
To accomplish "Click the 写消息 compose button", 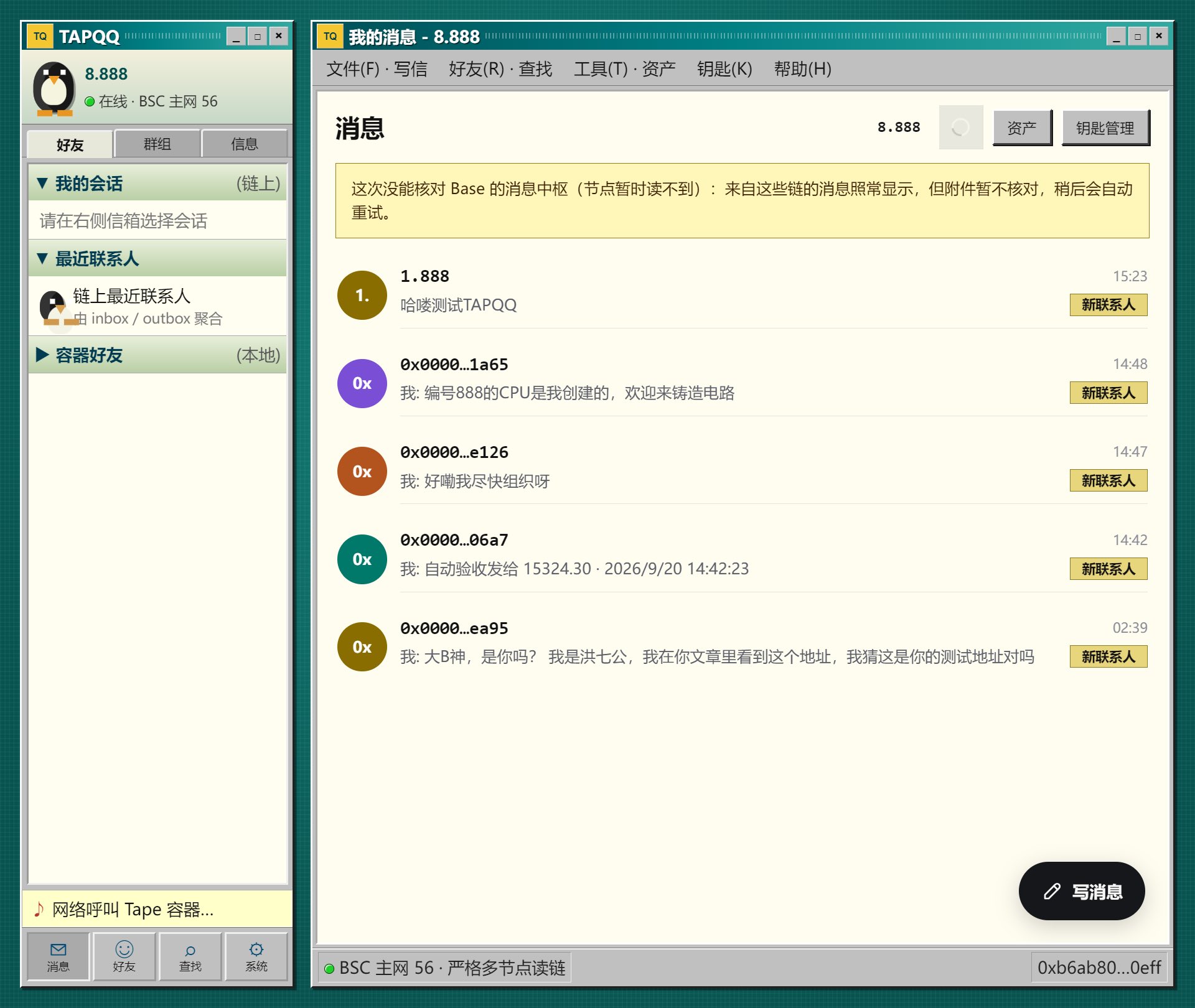I will tap(1082, 891).
